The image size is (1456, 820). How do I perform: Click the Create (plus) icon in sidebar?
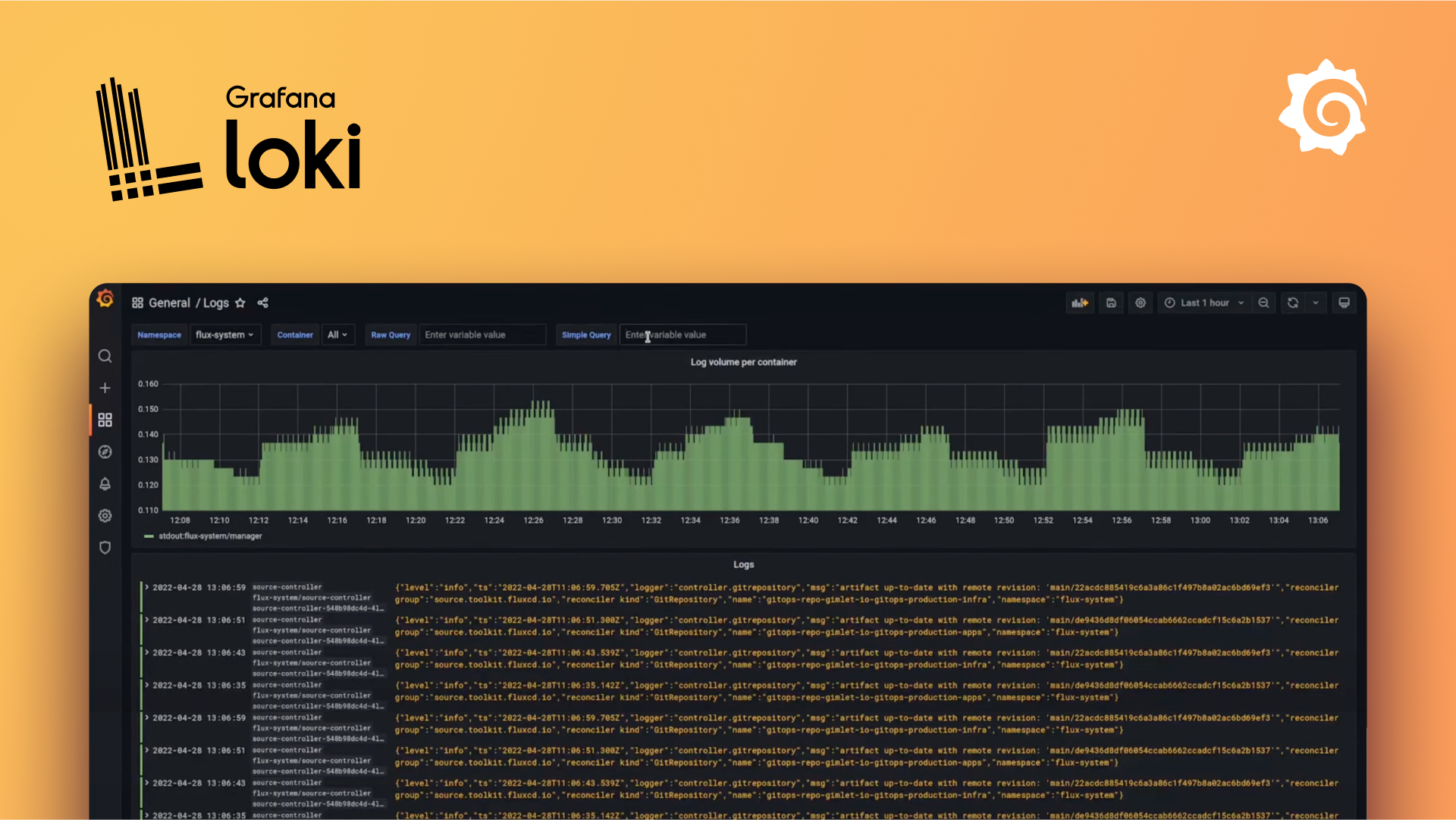point(105,388)
